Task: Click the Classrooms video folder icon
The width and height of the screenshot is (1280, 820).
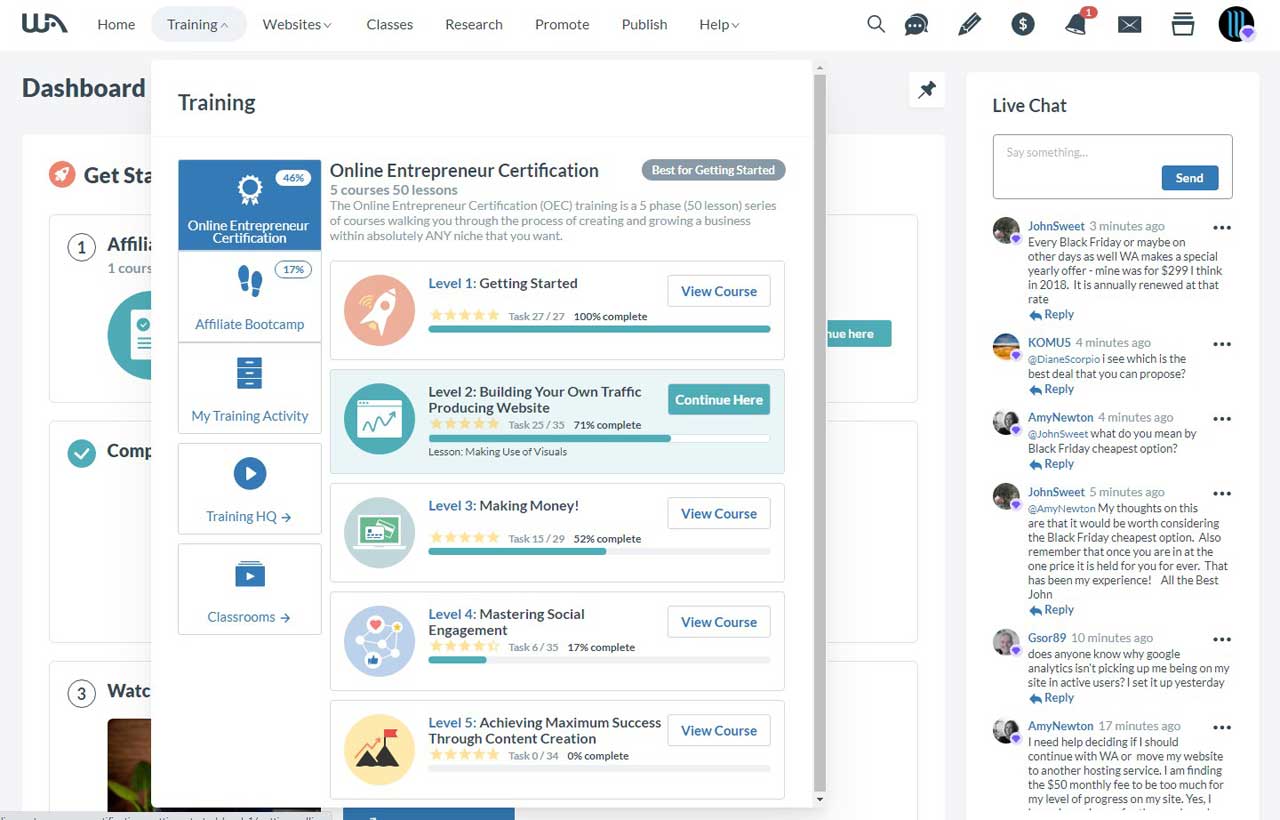Action: (250, 574)
